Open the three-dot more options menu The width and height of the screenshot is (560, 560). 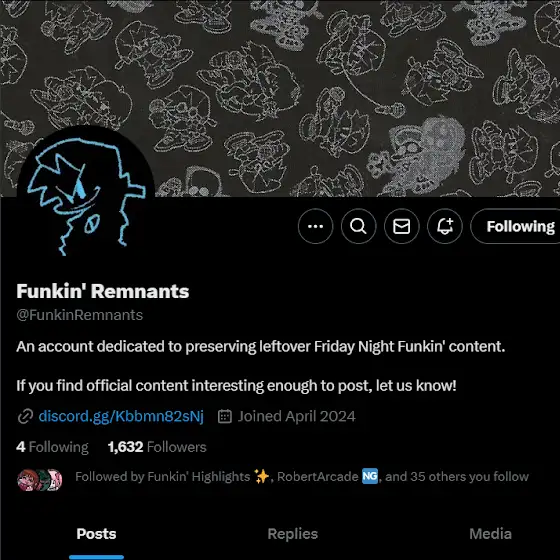pyautogui.click(x=315, y=226)
